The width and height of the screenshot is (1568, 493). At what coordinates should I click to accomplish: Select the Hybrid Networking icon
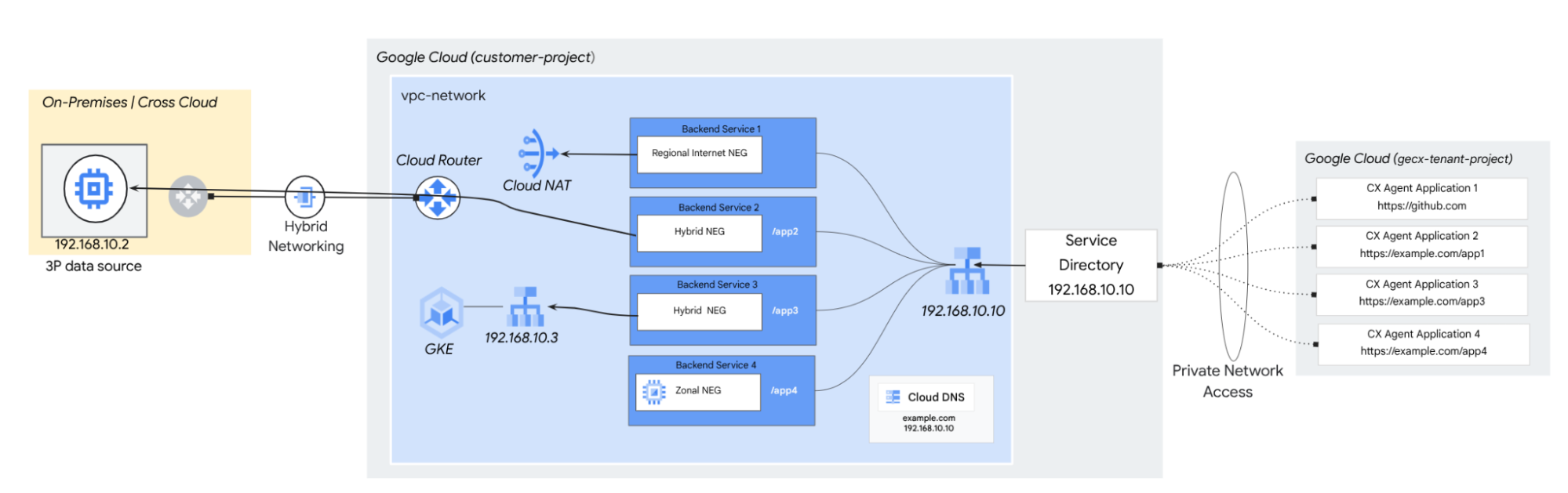(x=304, y=196)
